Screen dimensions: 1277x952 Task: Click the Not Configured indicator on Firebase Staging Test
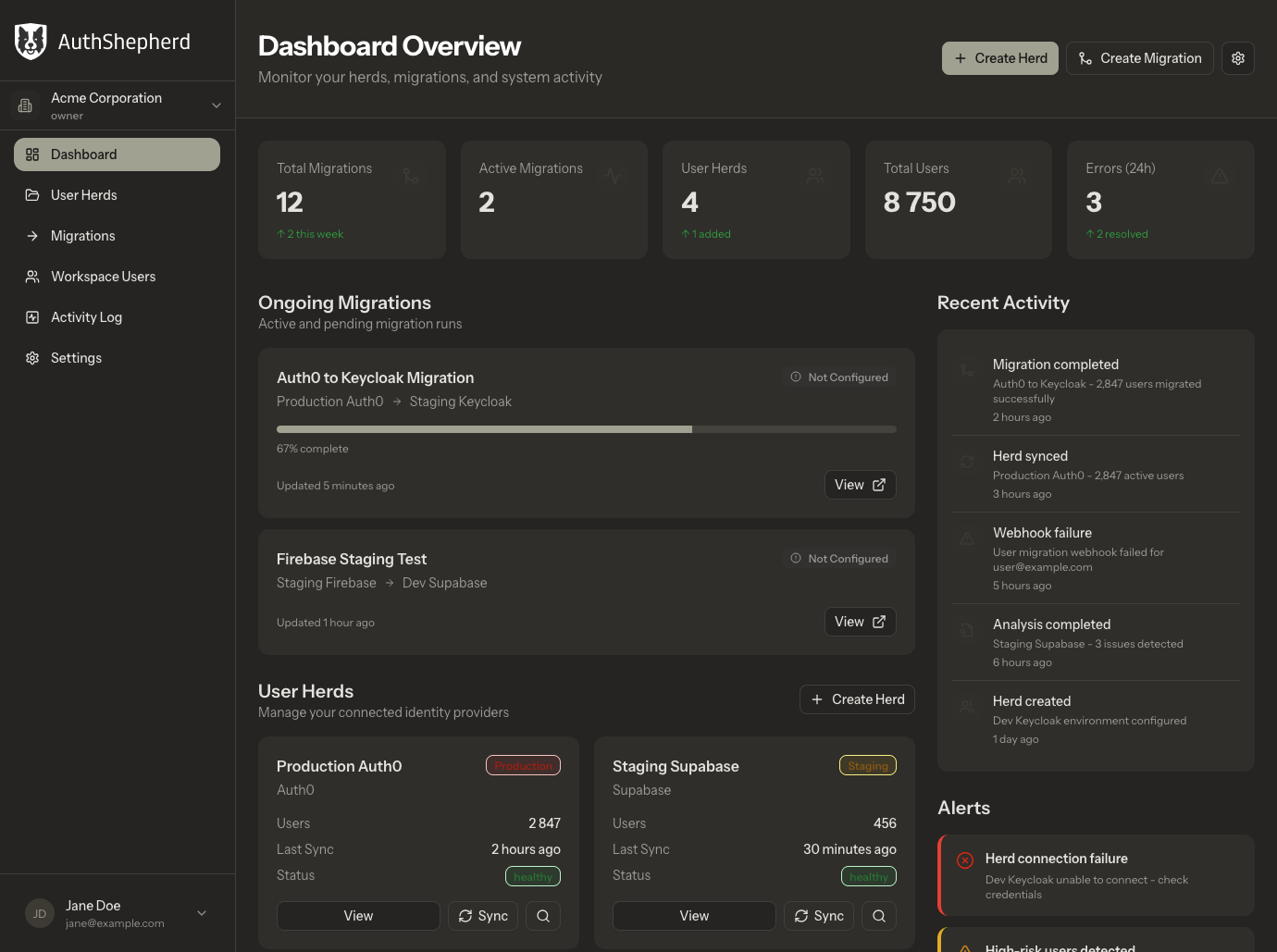[838, 558]
